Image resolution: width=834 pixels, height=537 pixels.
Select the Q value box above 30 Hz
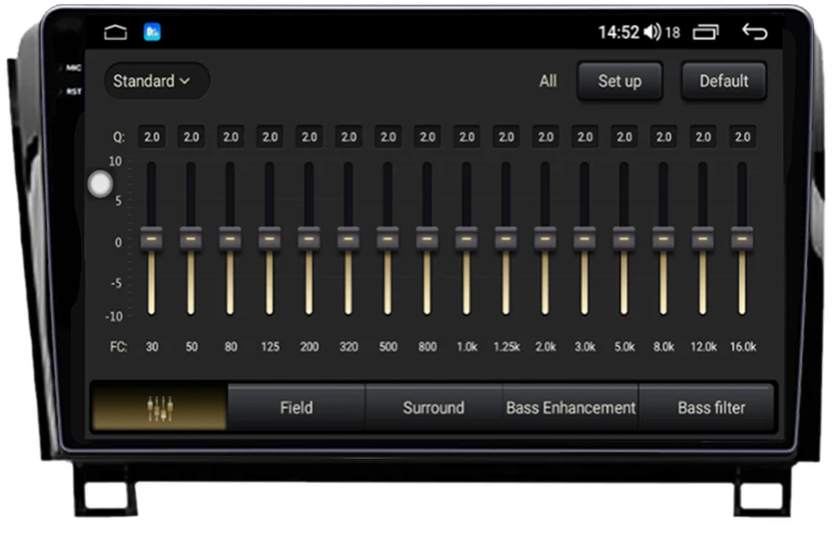point(152,137)
